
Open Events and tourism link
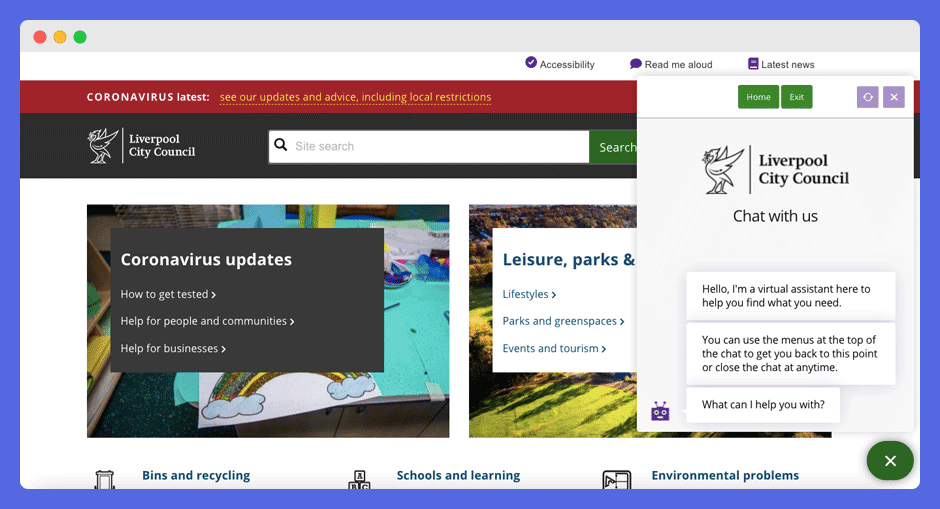coord(555,348)
